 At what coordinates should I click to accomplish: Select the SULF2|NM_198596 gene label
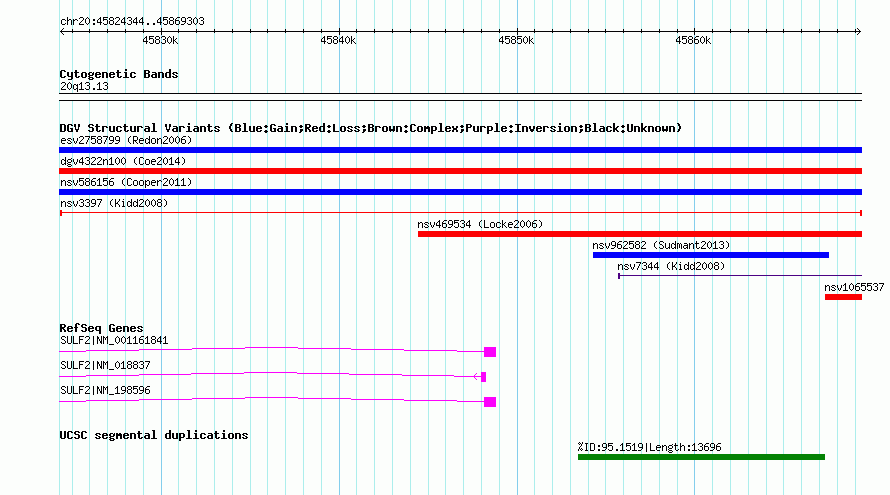[x=105, y=391]
